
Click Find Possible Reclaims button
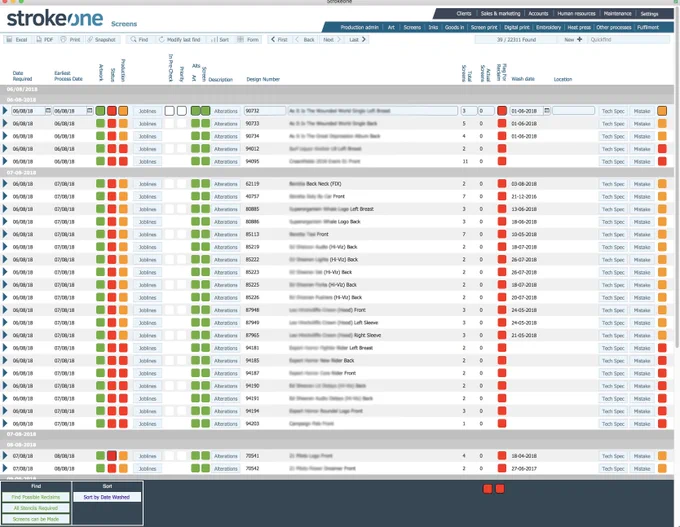(36, 497)
